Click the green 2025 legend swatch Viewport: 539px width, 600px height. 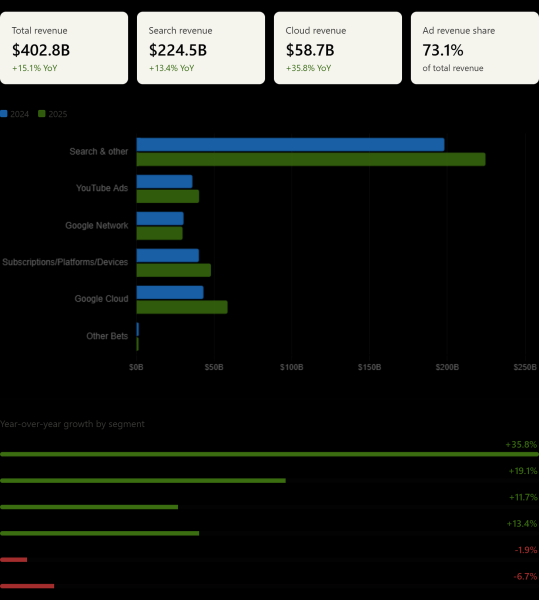[x=42, y=114]
